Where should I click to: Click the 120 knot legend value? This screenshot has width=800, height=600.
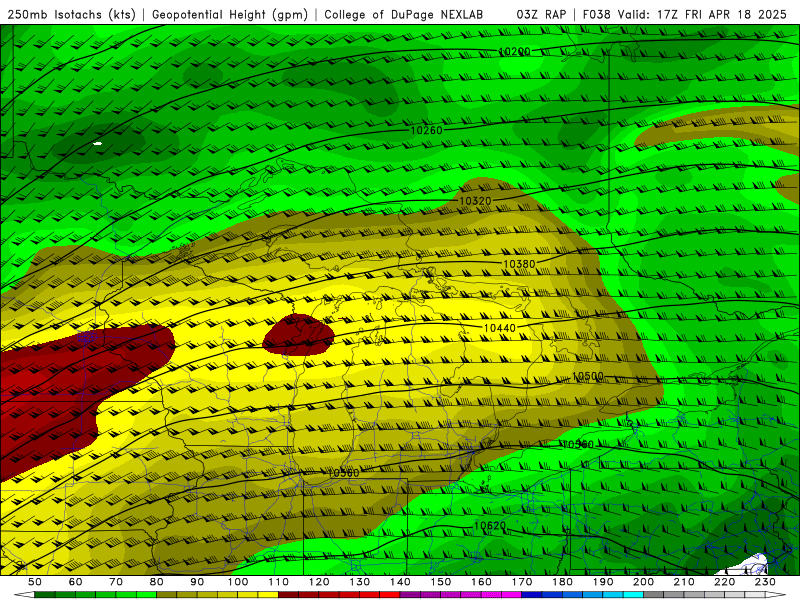319,582
